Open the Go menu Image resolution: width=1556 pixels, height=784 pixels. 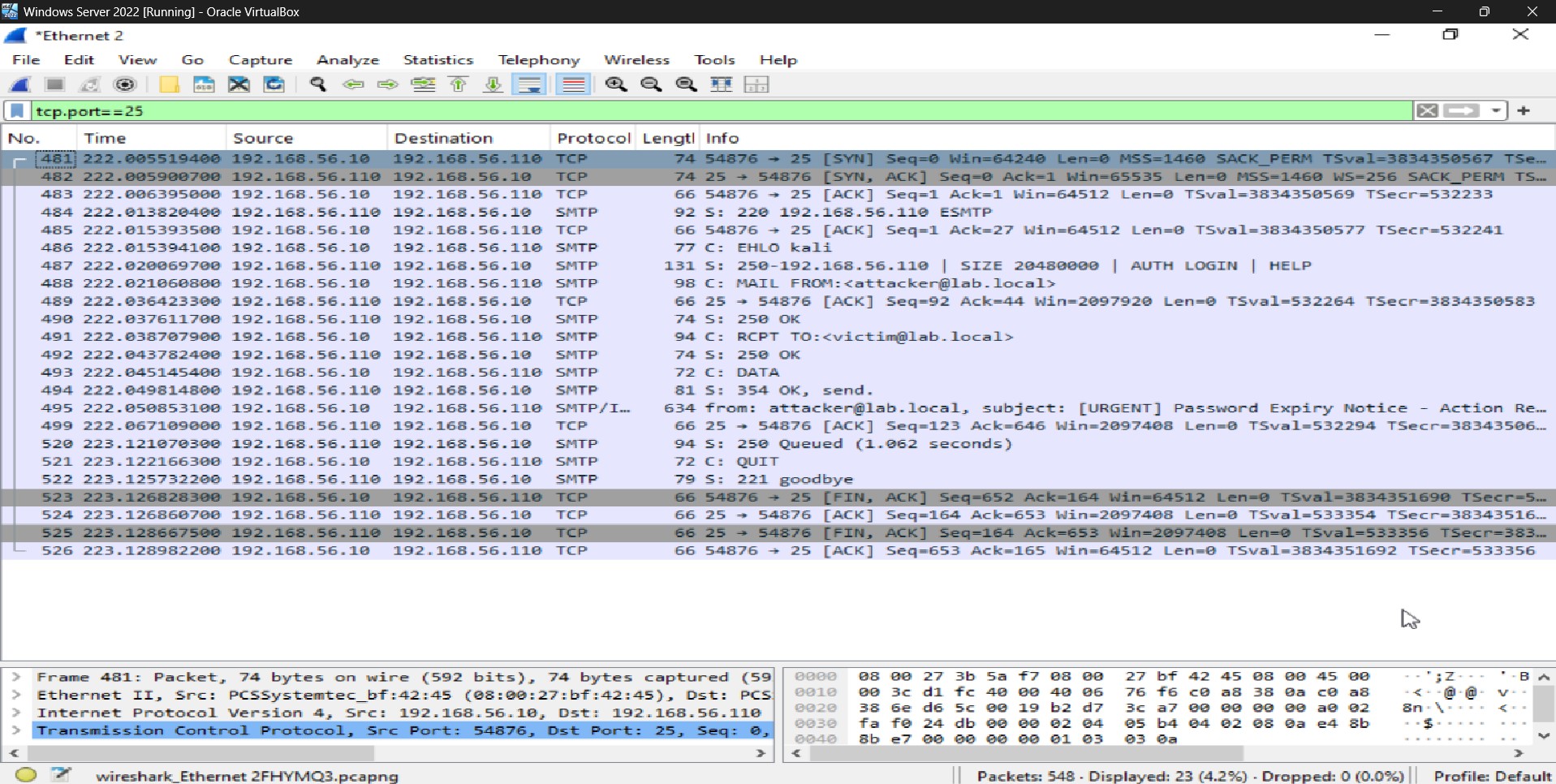pyautogui.click(x=192, y=60)
